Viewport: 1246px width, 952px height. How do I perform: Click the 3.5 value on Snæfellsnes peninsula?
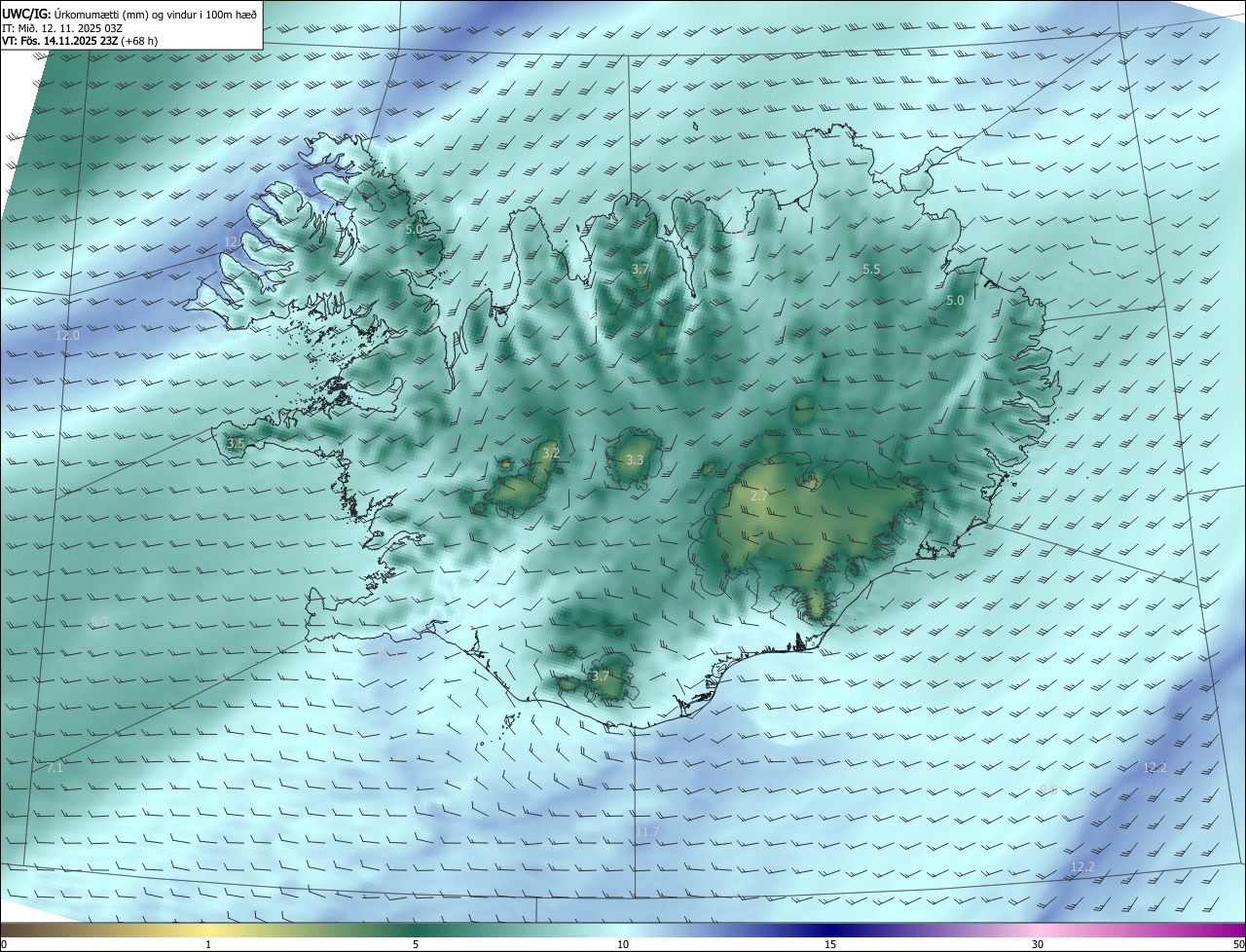click(236, 444)
